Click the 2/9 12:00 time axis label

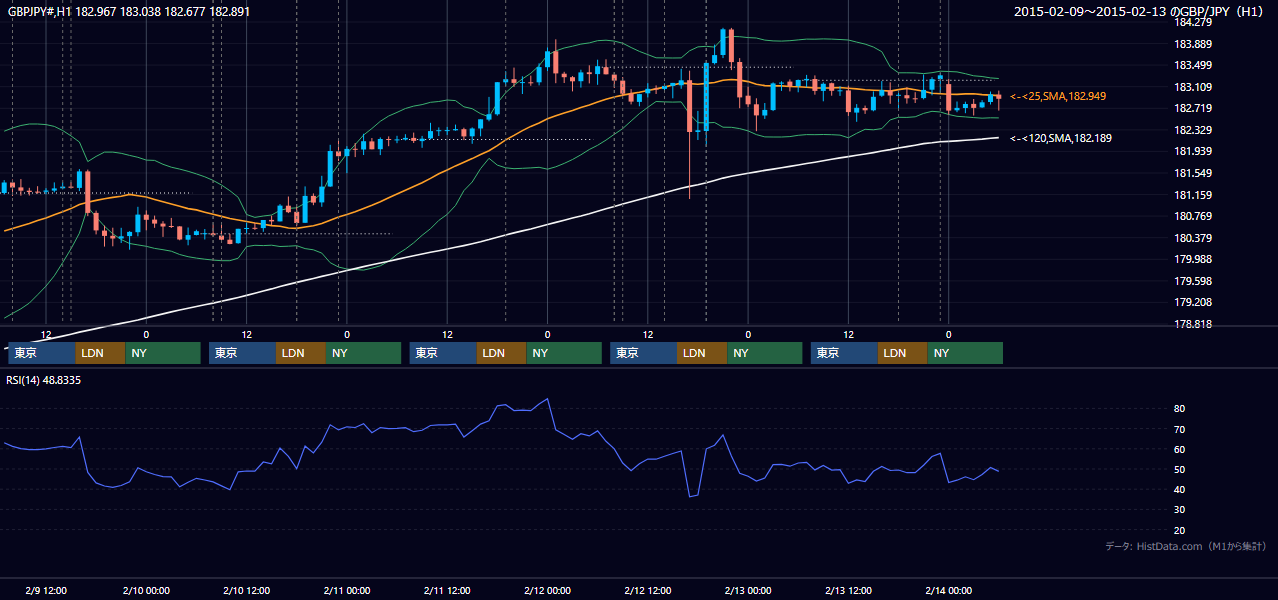(46, 590)
